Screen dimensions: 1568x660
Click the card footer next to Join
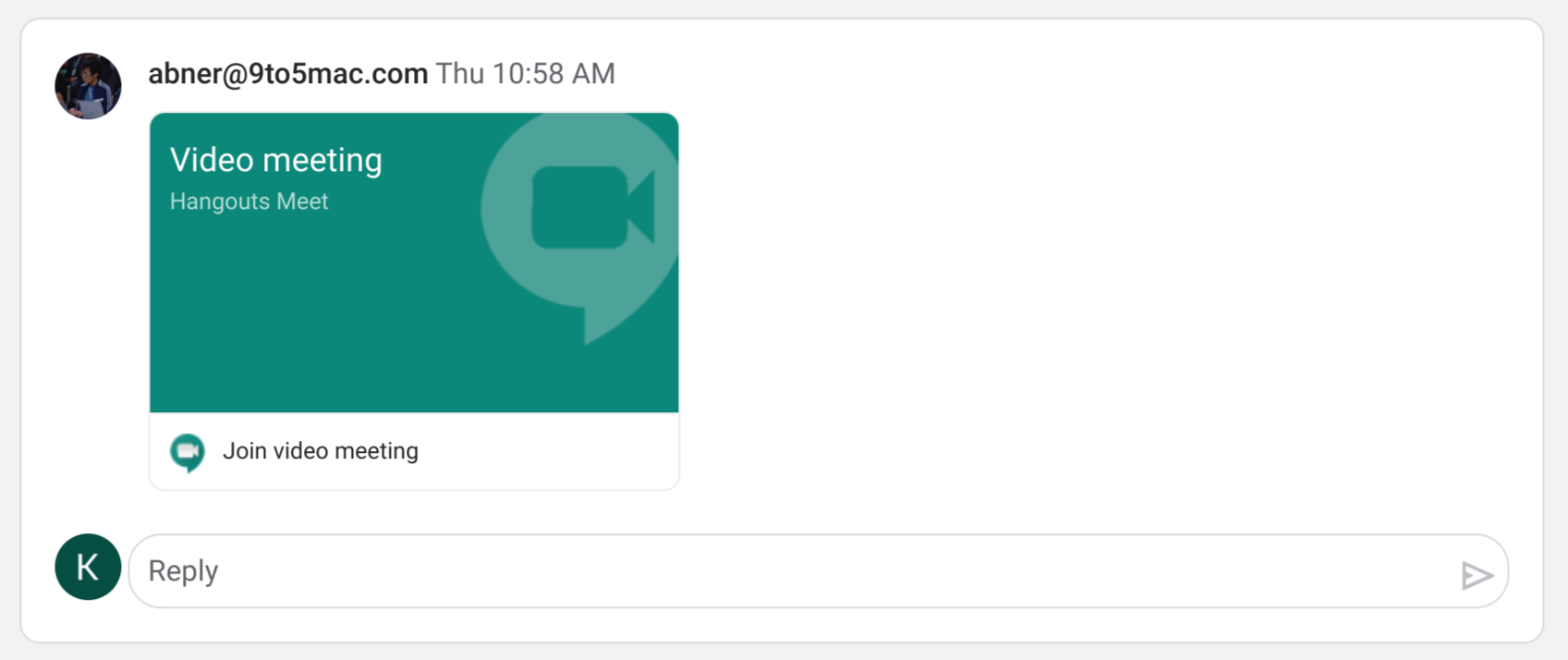click(554, 451)
